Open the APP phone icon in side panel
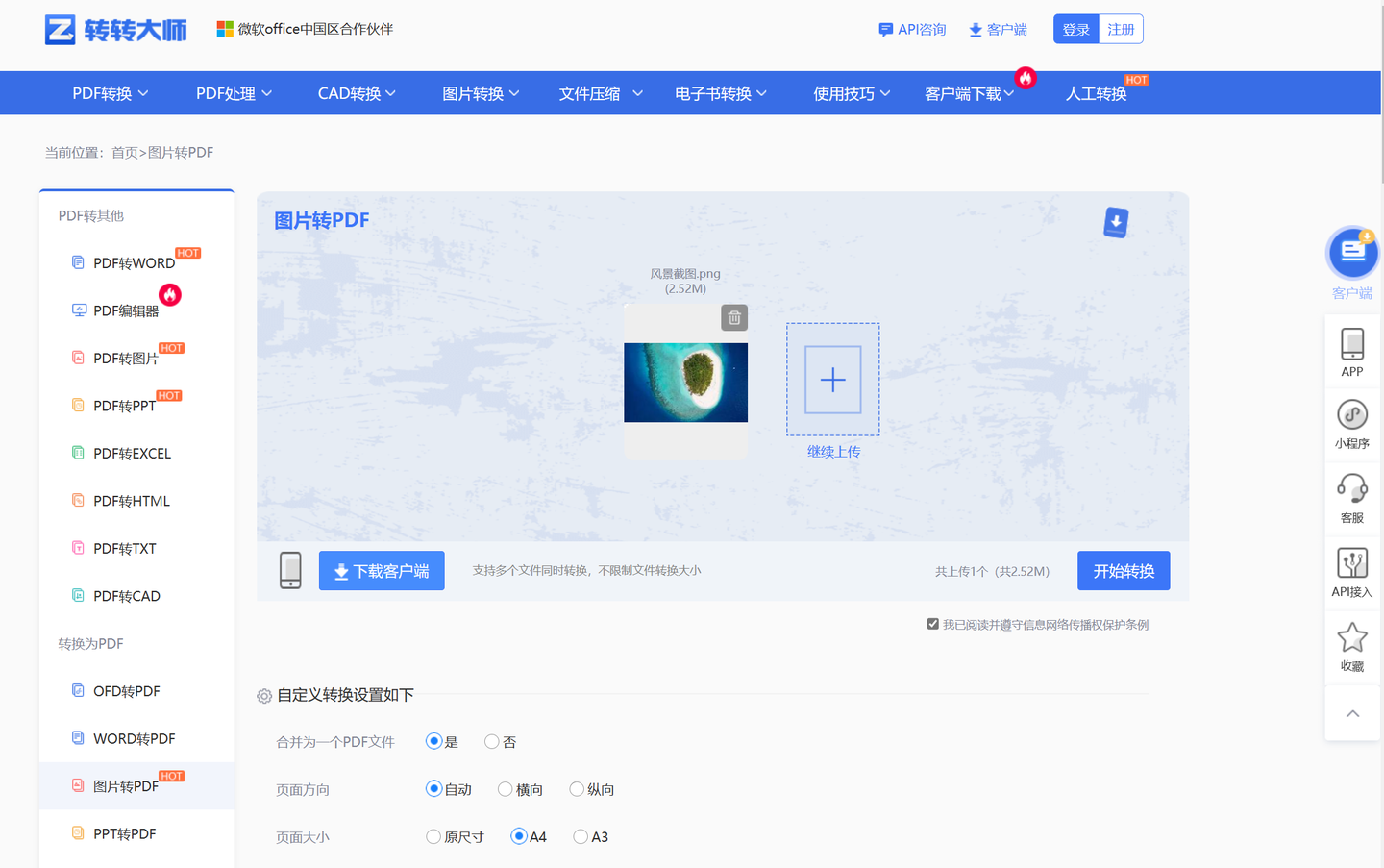 pos(1352,343)
